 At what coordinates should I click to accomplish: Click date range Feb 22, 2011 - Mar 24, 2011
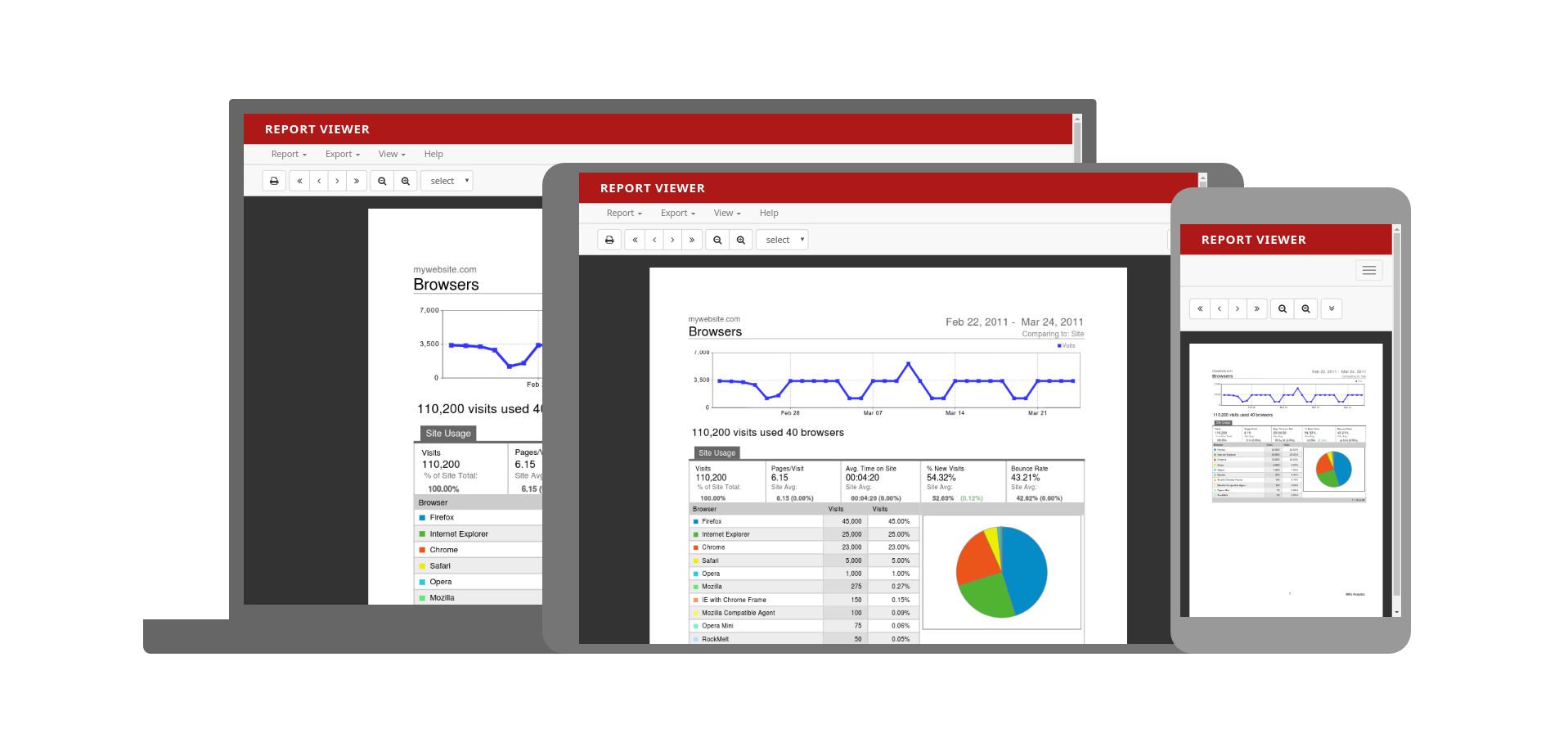click(x=1014, y=322)
